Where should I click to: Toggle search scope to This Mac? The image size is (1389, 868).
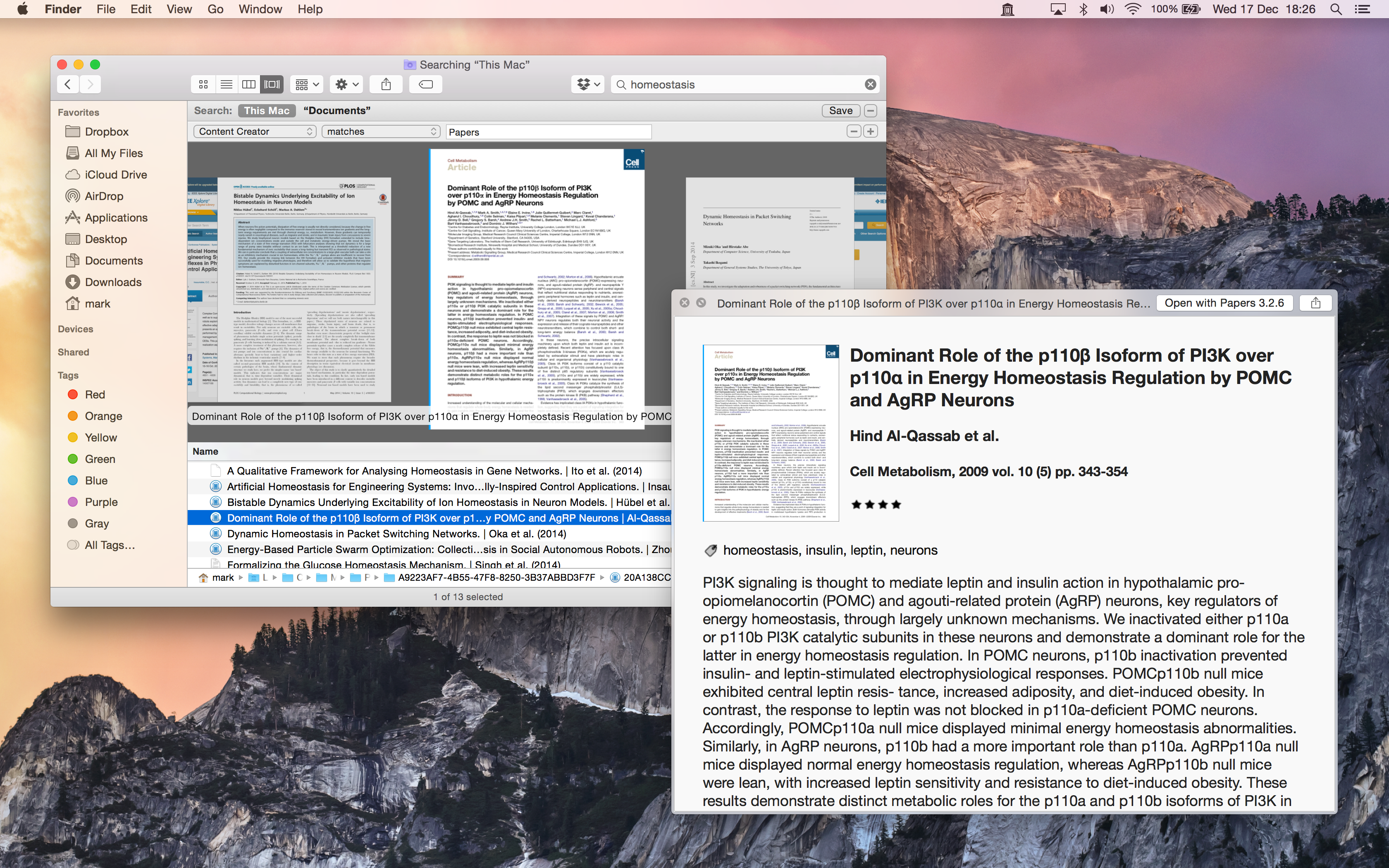point(266,111)
